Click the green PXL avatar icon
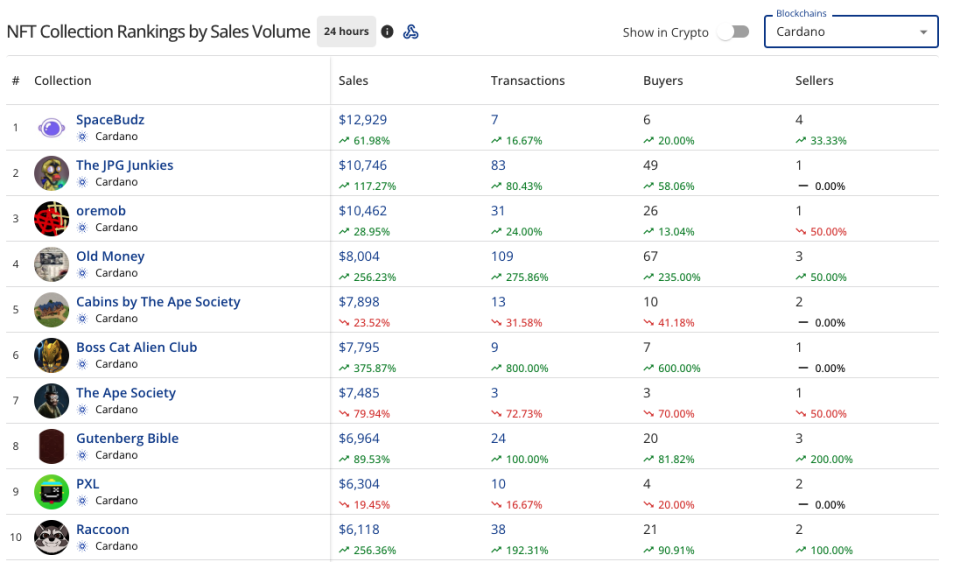The height and width of the screenshot is (562, 960). coord(52,492)
